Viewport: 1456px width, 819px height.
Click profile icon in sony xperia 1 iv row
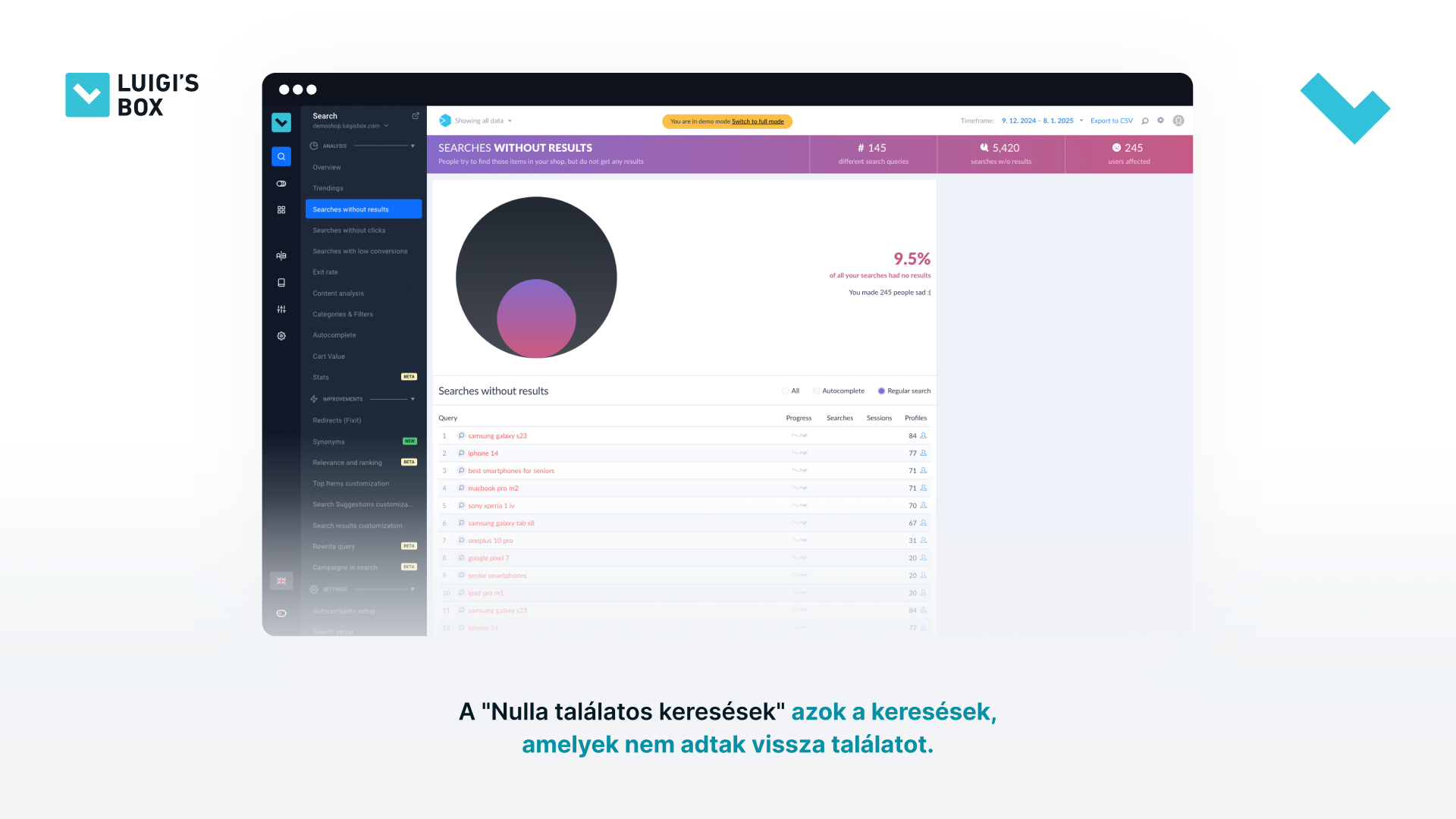(x=924, y=505)
